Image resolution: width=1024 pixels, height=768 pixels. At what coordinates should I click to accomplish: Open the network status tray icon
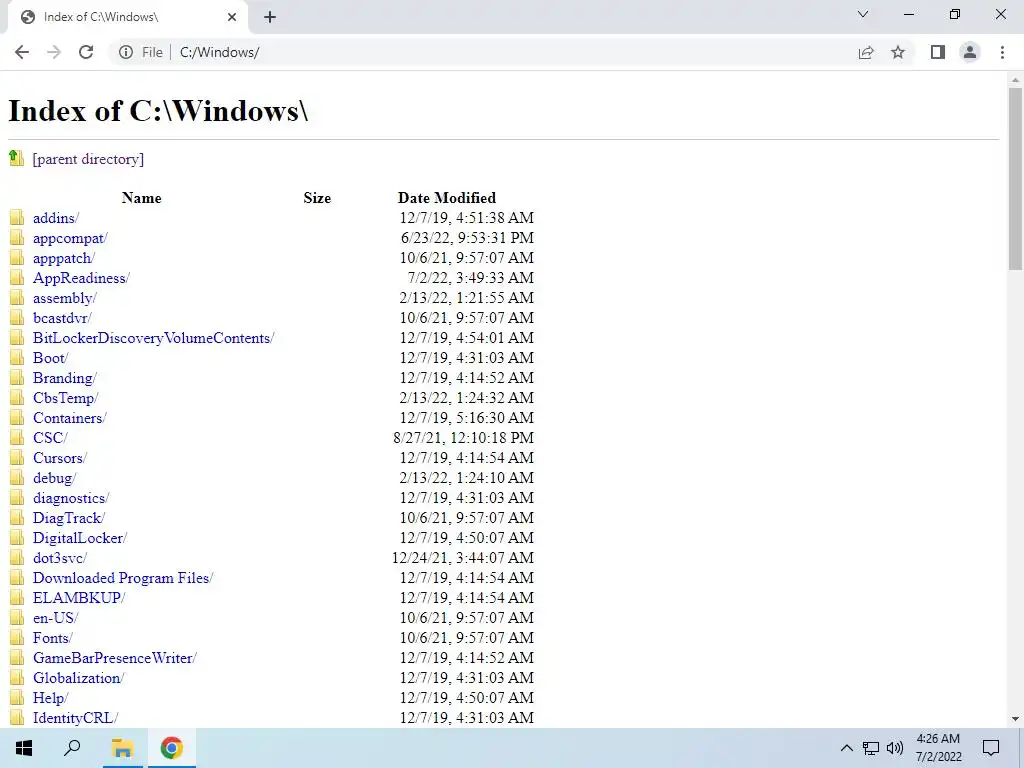(x=871, y=748)
